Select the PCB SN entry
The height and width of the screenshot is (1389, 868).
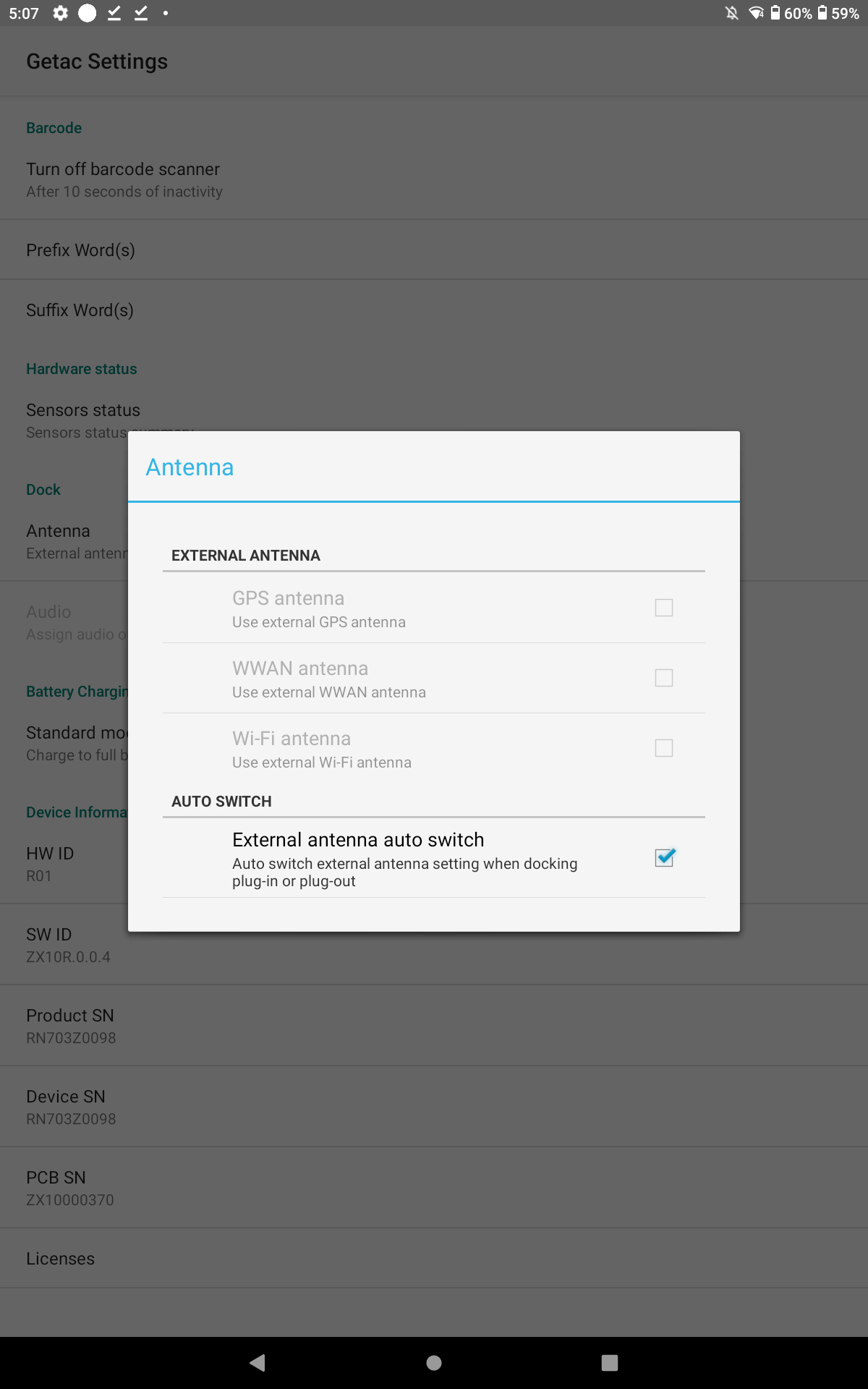coord(434,1188)
